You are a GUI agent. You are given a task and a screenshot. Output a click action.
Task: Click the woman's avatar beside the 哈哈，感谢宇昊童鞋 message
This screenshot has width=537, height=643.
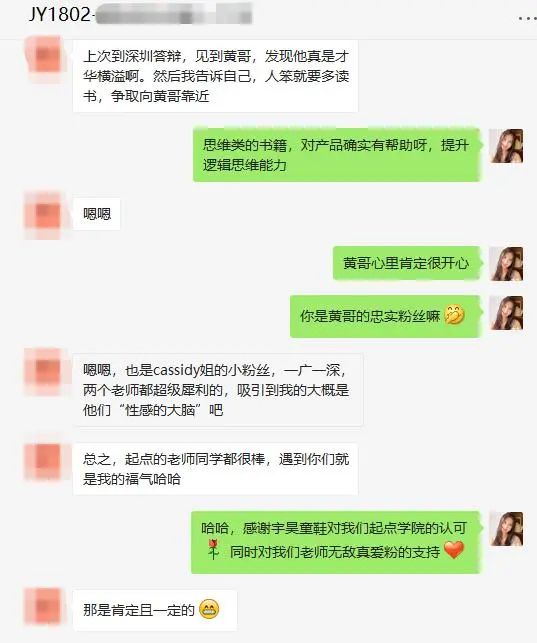(x=507, y=529)
